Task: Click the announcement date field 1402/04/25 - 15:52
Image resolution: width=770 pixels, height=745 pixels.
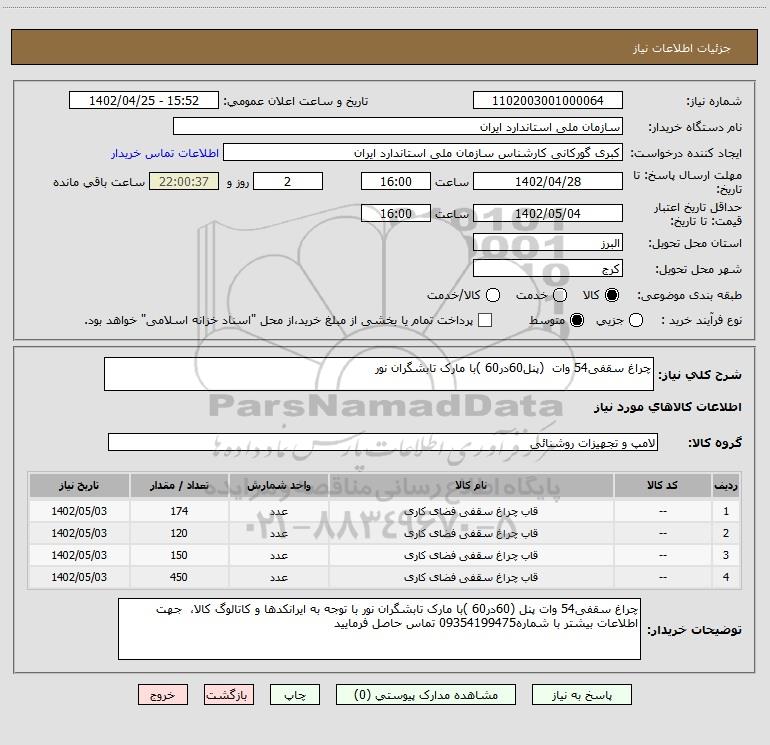Action: pyautogui.click(x=143, y=100)
